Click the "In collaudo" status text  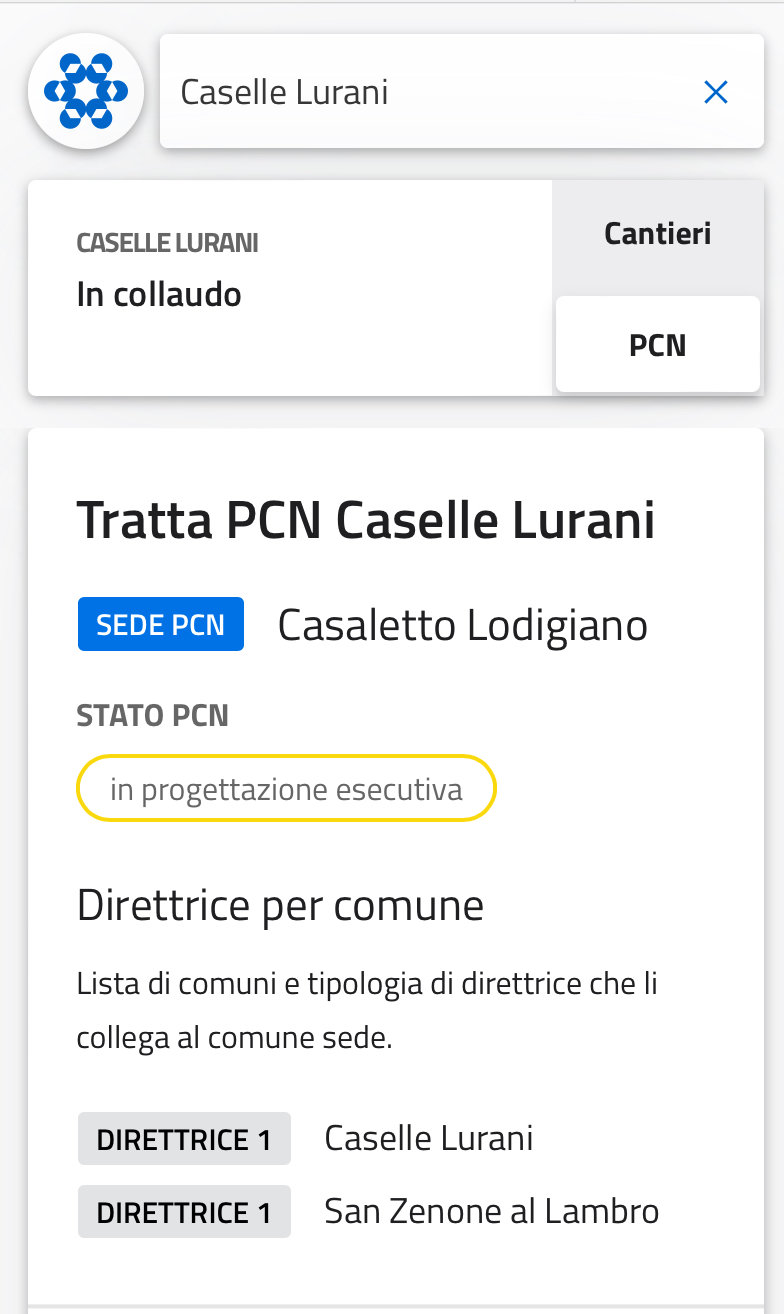(x=159, y=294)
